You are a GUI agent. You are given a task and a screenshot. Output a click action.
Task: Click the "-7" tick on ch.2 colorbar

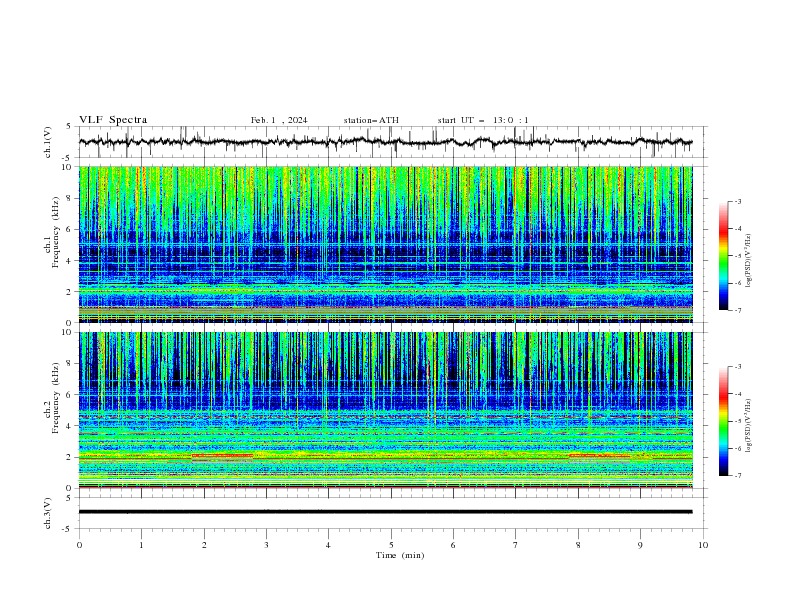pos(737,475)
